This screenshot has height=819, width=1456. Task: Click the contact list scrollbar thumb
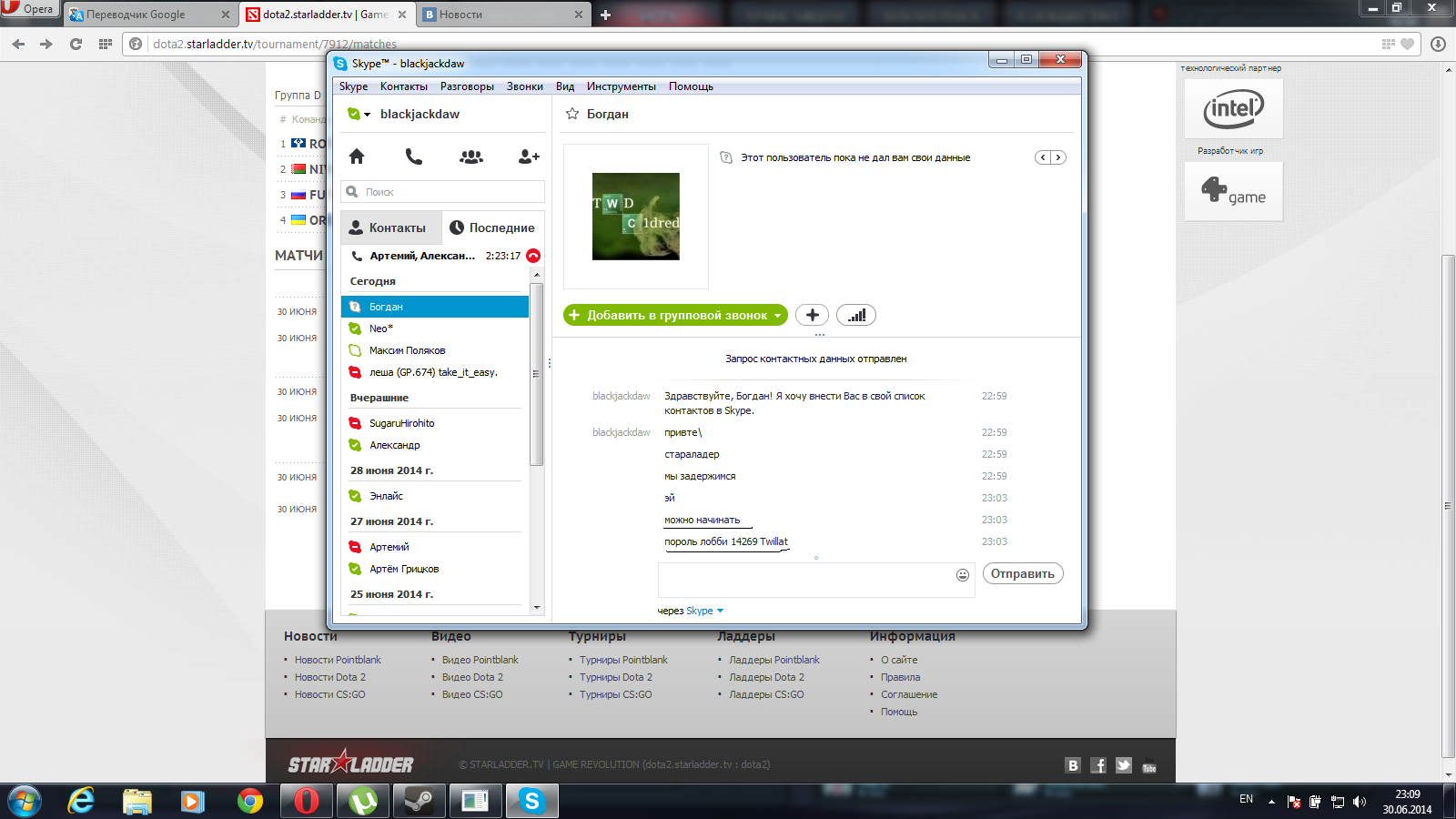(537, 373)
